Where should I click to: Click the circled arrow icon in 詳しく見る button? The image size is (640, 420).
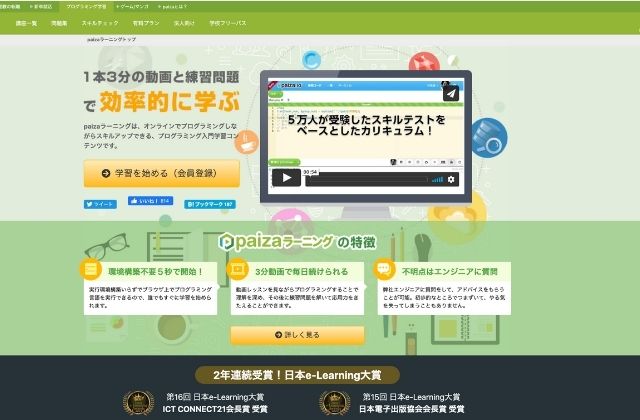278,335
